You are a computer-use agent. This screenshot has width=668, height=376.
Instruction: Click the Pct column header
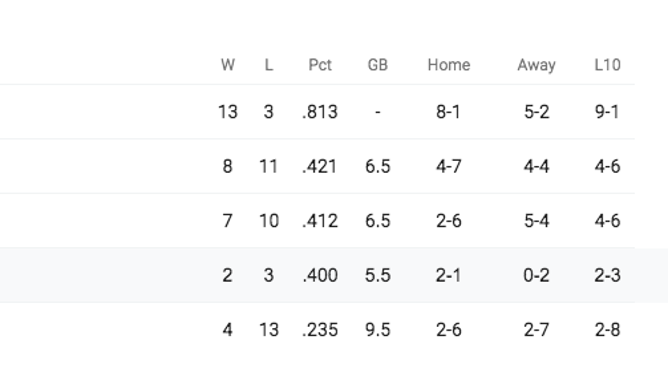click(320, 65)
